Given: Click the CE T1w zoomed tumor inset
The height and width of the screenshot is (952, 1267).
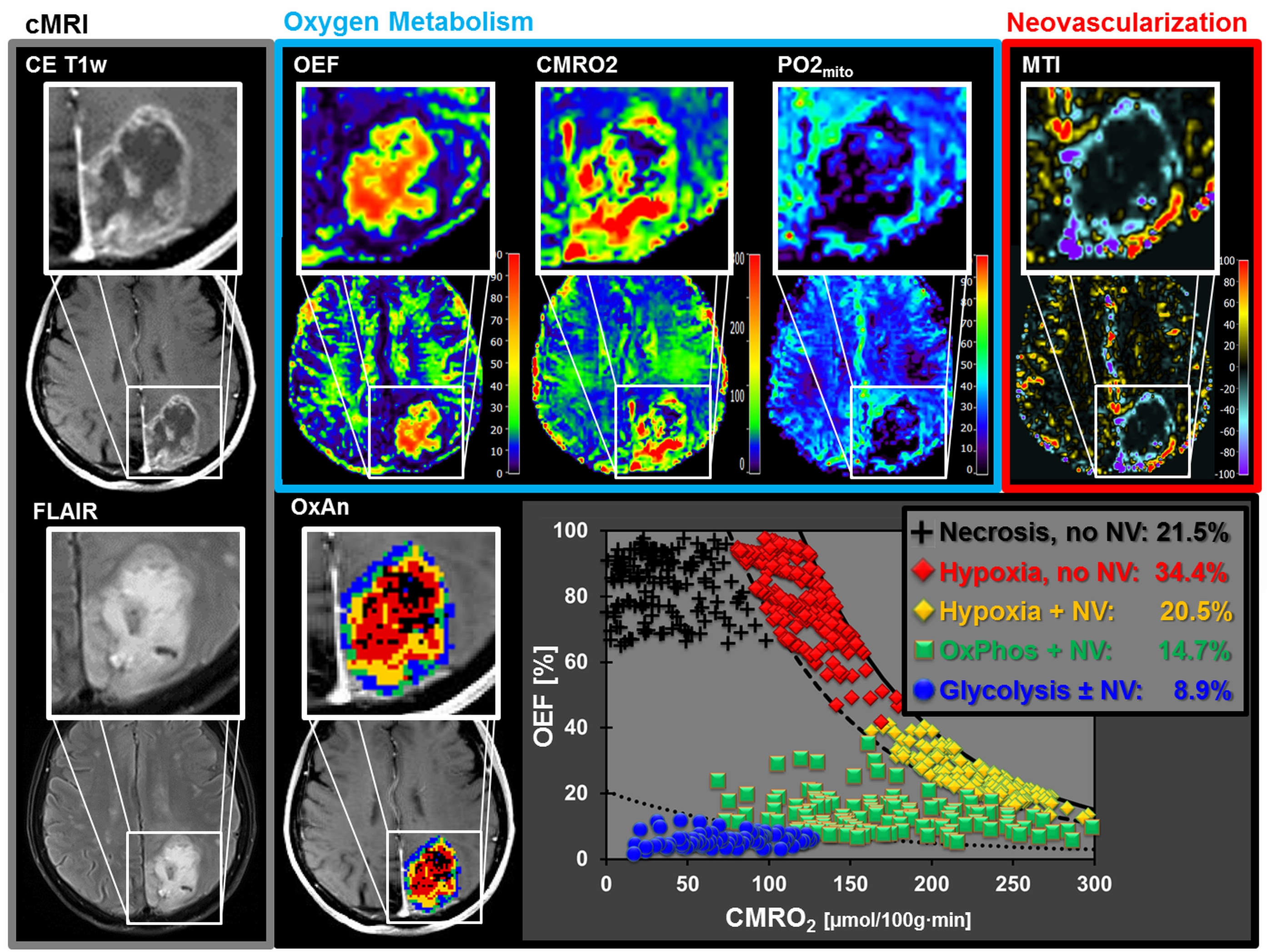Looking at the screenshot, I should (x=143, y=178).
